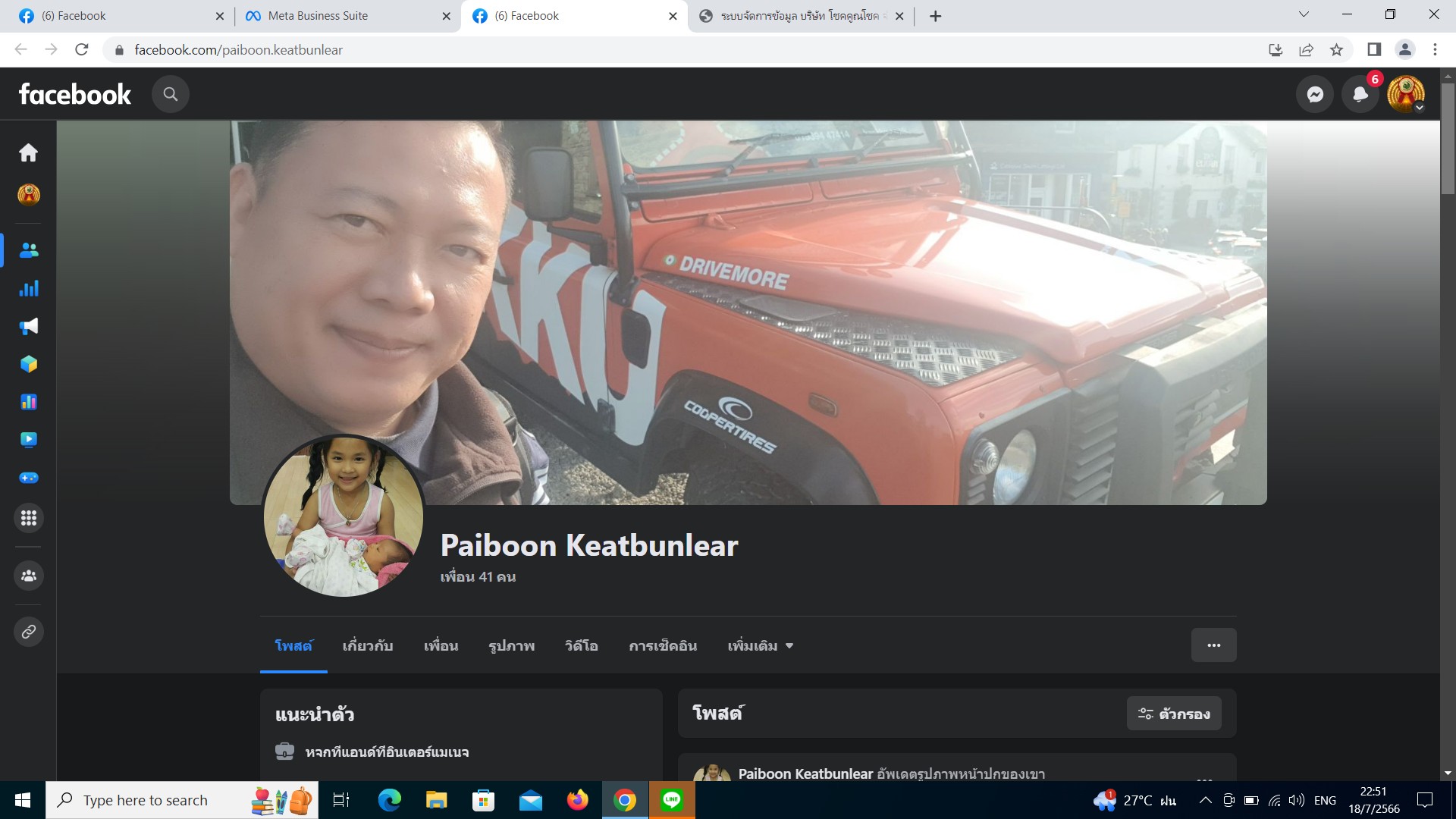Open the Groups icon in left sidebar
Image resolution: width=1456 pixels, height=819 pixels.
pos(29,576)
